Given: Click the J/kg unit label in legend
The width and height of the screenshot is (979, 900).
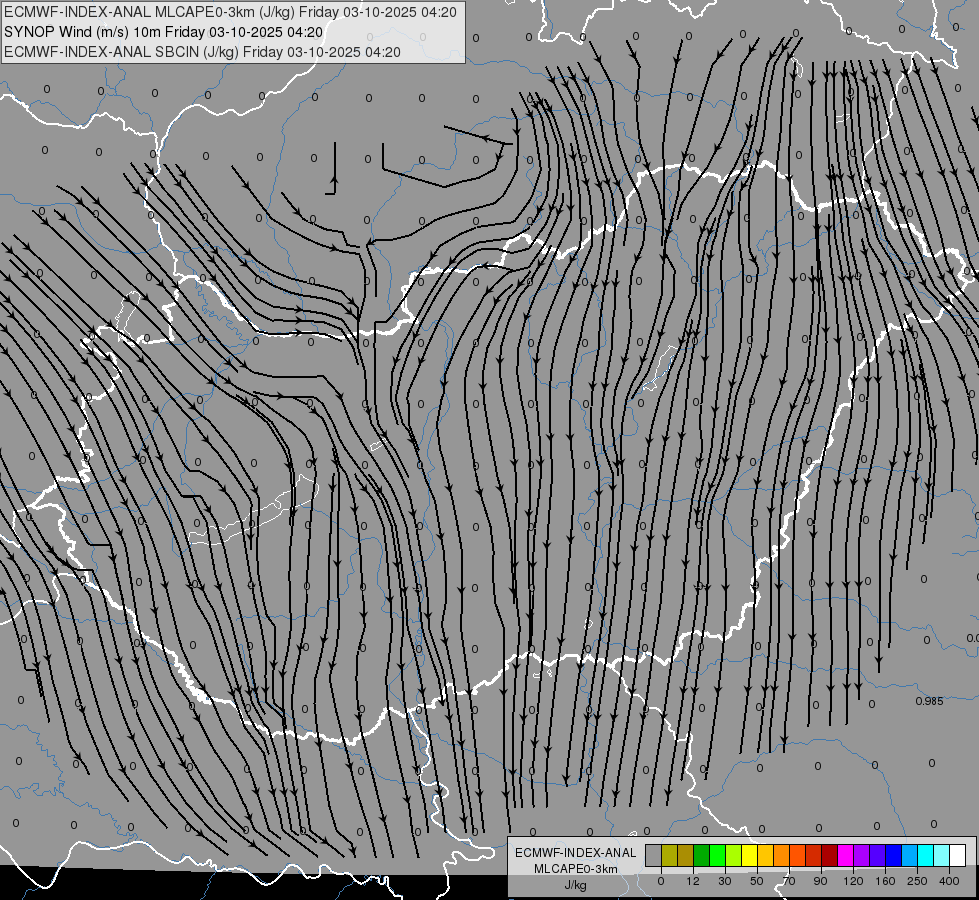Looking at the screenshot, I should coord(576,885).
